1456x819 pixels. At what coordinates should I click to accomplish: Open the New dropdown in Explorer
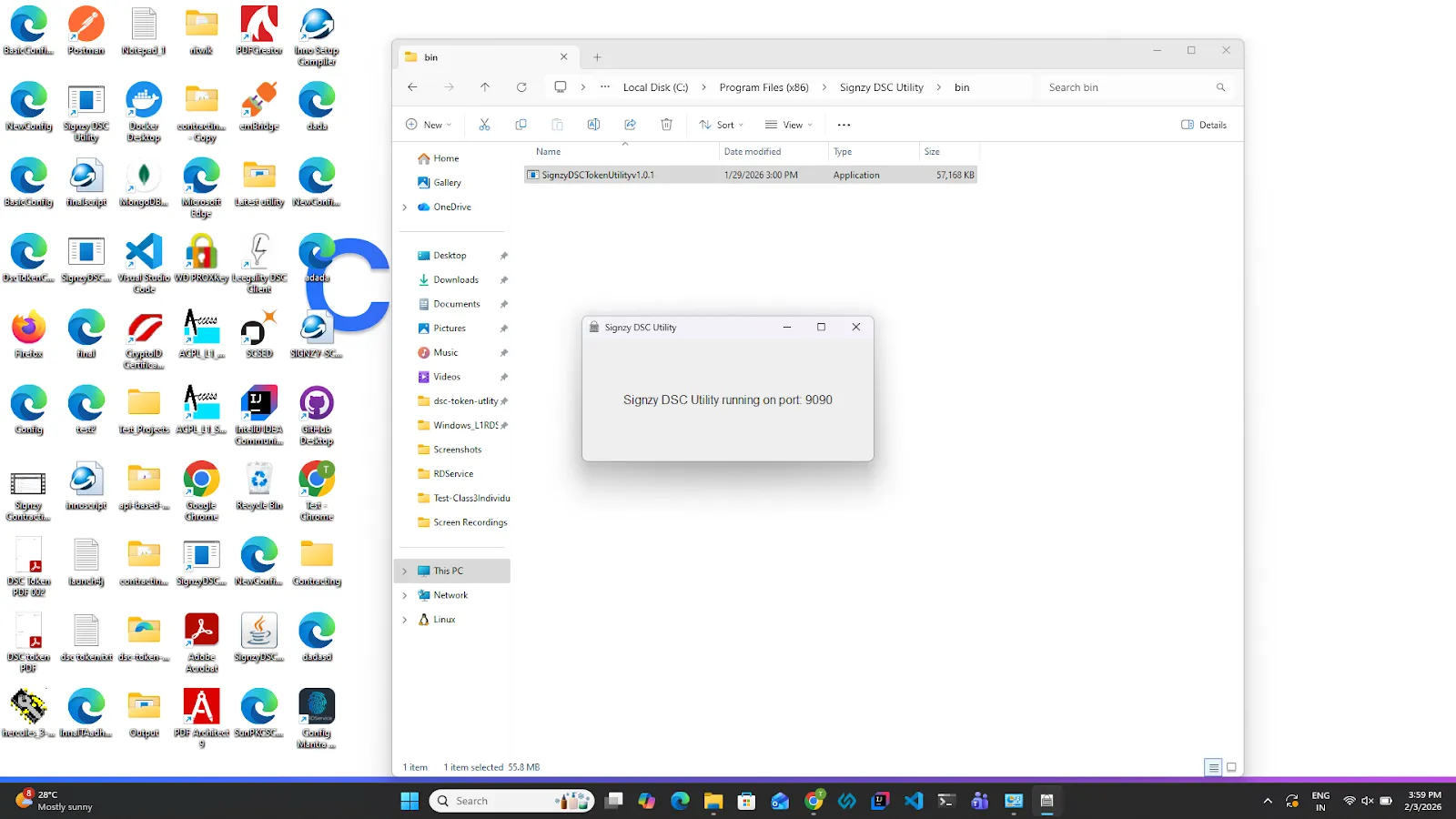429,125
